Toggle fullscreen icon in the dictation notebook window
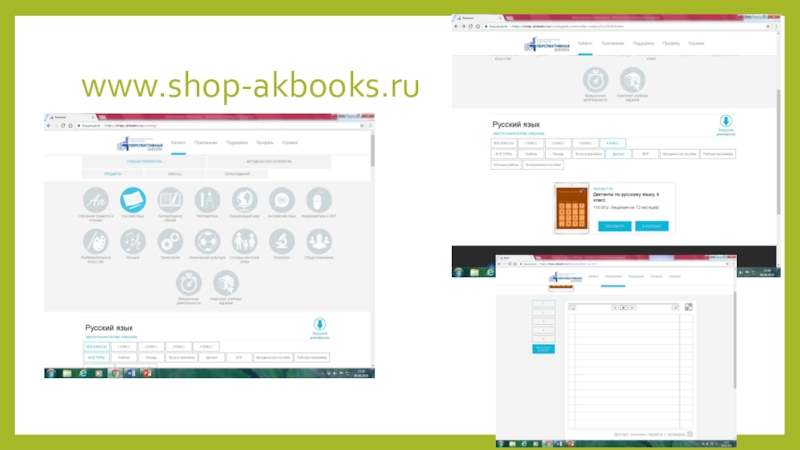 tap(689, 307)
